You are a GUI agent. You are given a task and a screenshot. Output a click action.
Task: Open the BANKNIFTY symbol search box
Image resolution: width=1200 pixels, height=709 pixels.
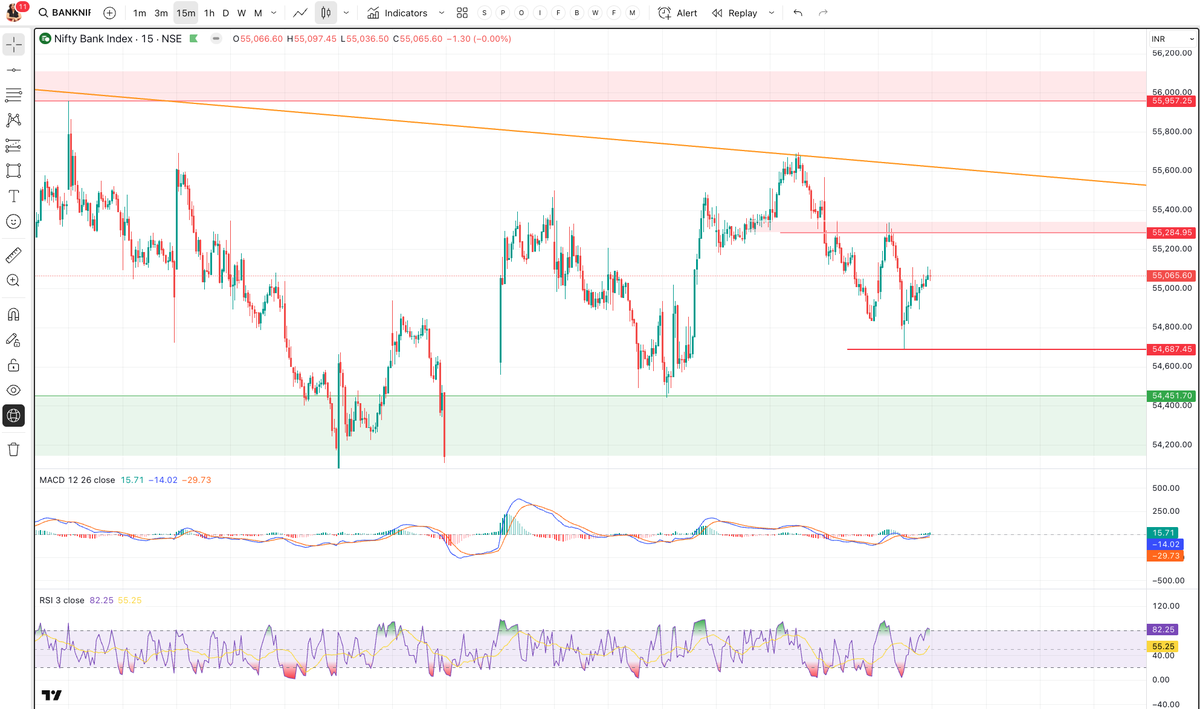point(64,13)
